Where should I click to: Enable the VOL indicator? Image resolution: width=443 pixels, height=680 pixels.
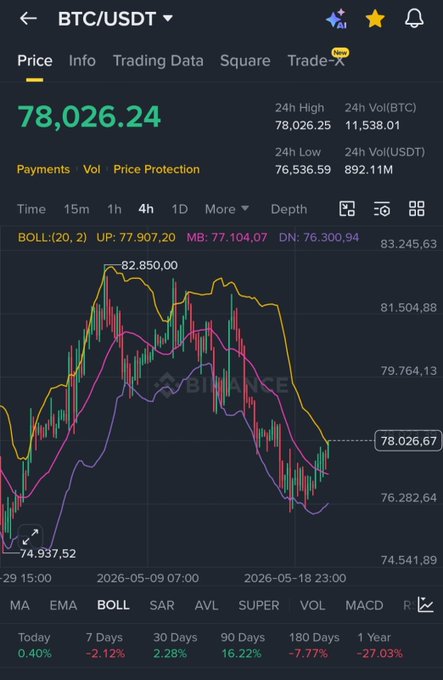point(313,605)
